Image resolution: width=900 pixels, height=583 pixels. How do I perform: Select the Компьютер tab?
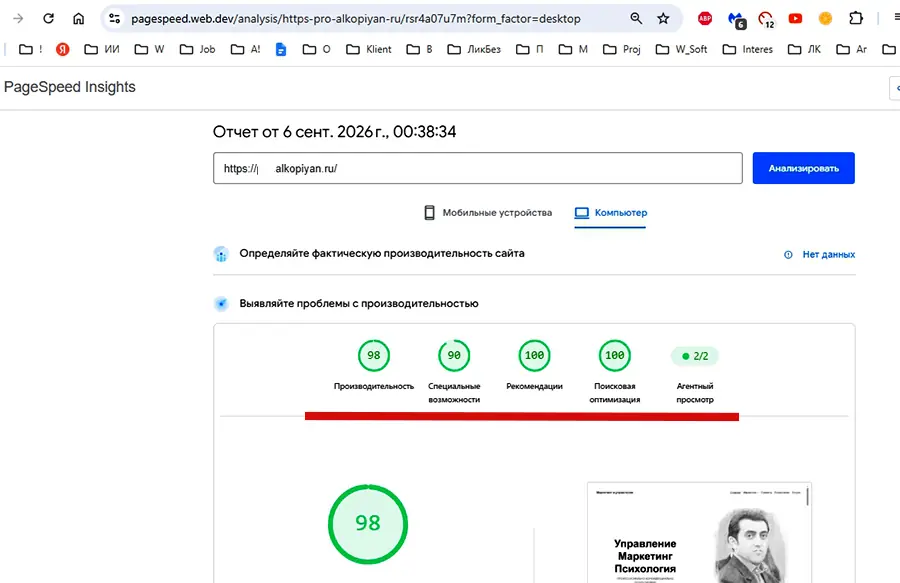click(610, 213)
